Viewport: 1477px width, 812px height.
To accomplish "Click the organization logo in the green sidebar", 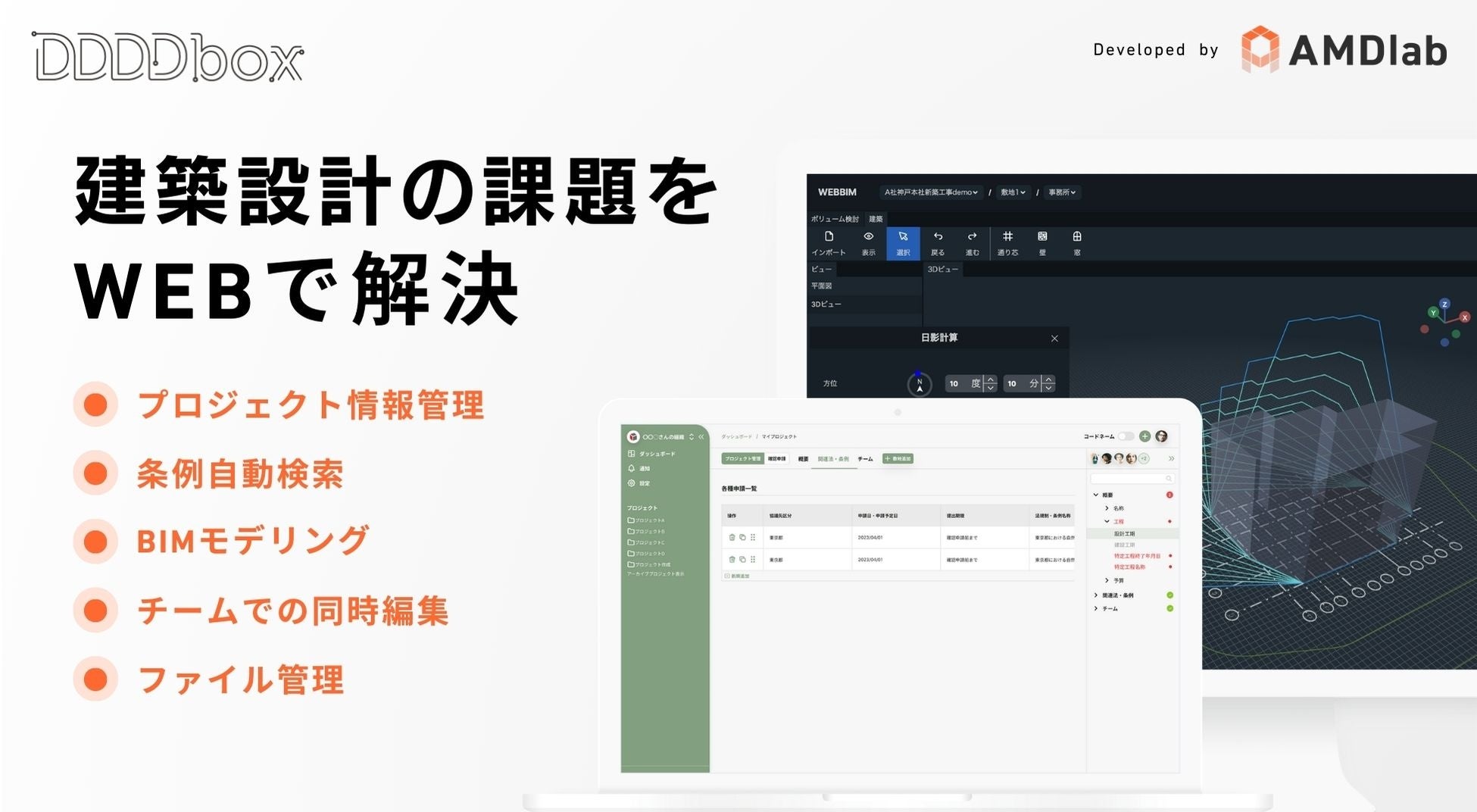I will 633,437.
